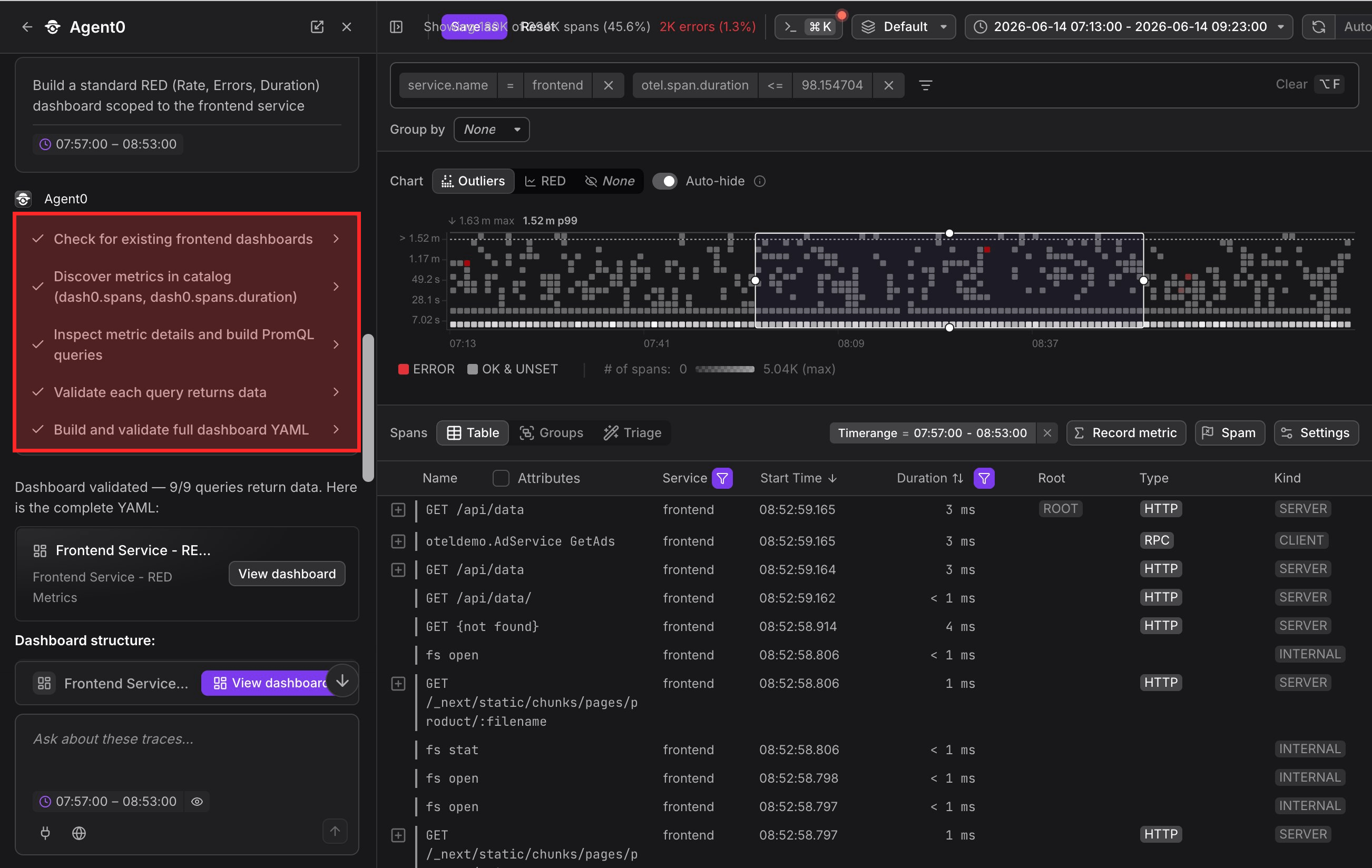This screenshot has width=1372, height=868.
Task: Expand the oteldemo.AdService GetAds span row
Action: [398, 541]
